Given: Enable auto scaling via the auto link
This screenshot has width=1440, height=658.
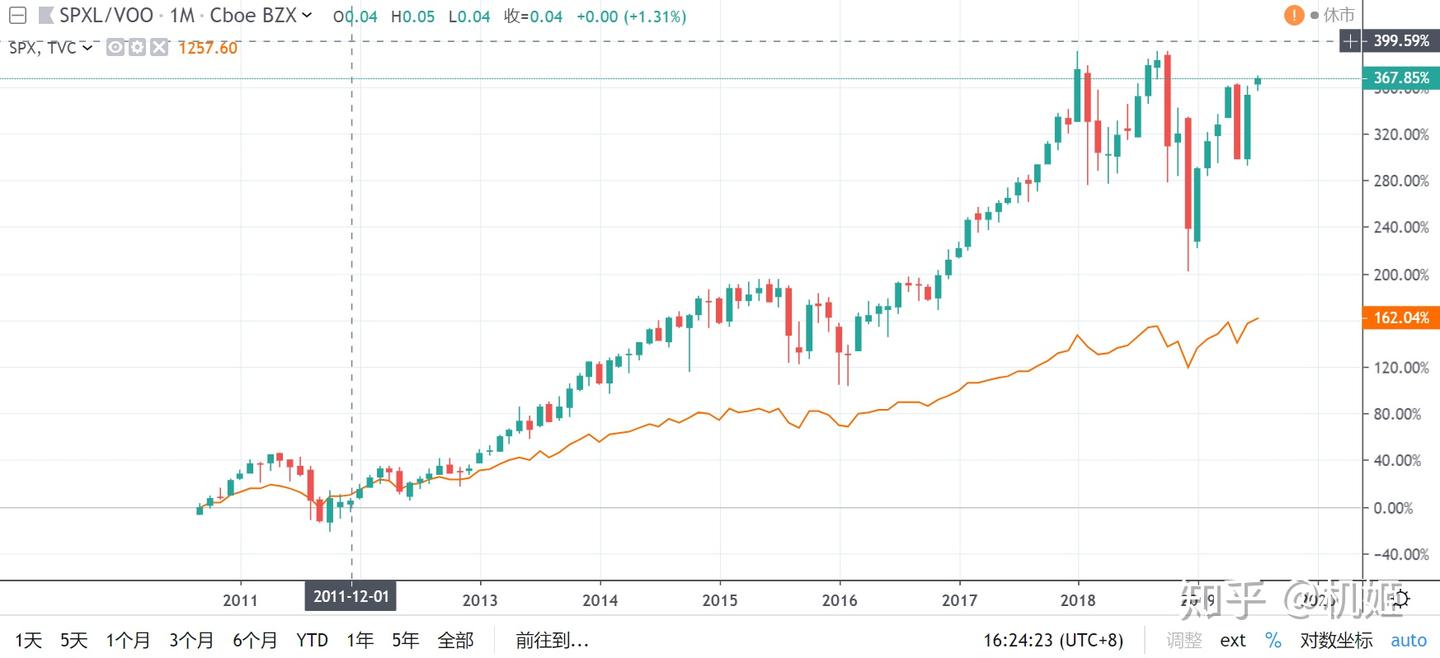Looking at the screenshot, I should pos(1409,640).
